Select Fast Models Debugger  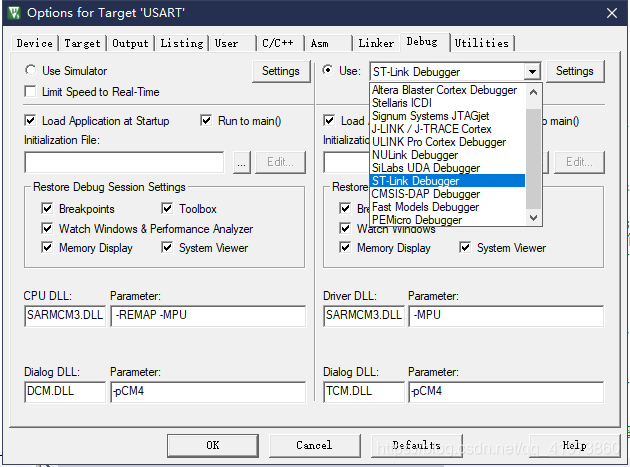447,207
